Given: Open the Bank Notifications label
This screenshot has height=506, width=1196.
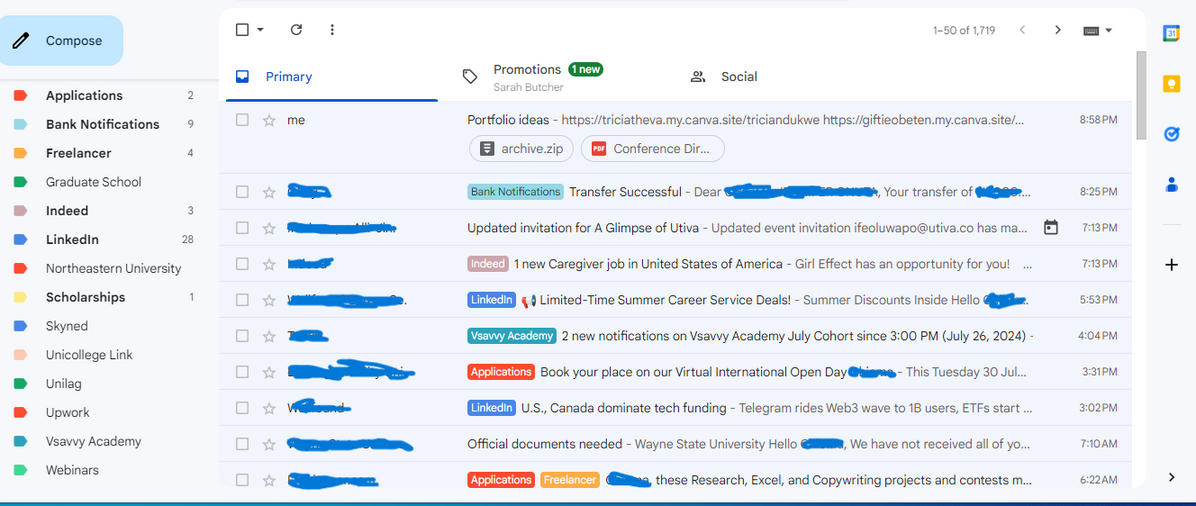Looking at the screenshot, I should pyautogui.click(x=102, y=124).
